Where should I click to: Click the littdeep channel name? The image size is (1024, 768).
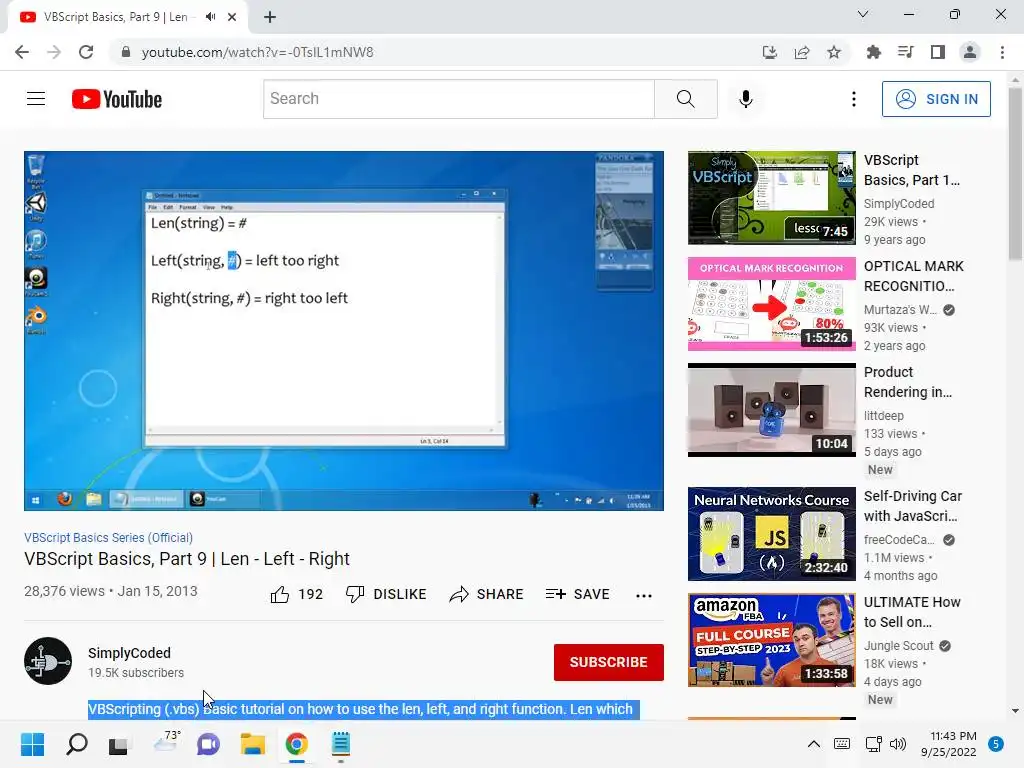point(884,416)
